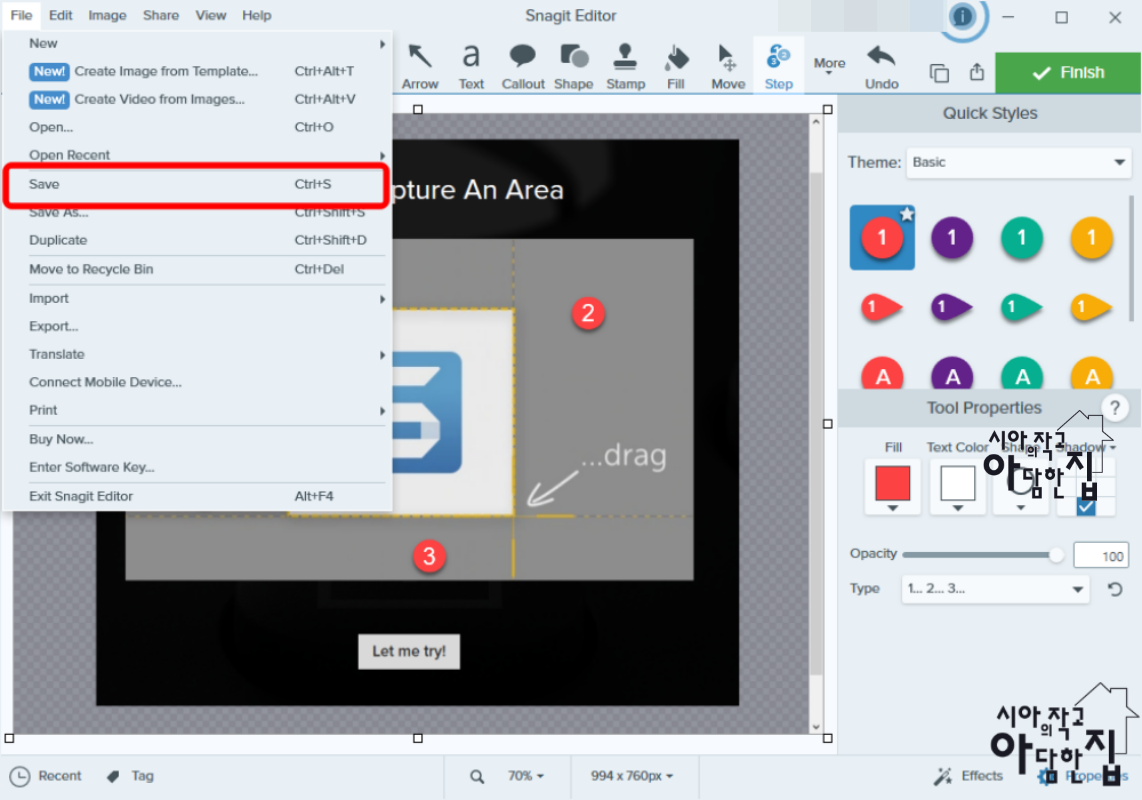Open the Image menu
Viewport: 1142px width, 800px height.
(x=107, y=15)
